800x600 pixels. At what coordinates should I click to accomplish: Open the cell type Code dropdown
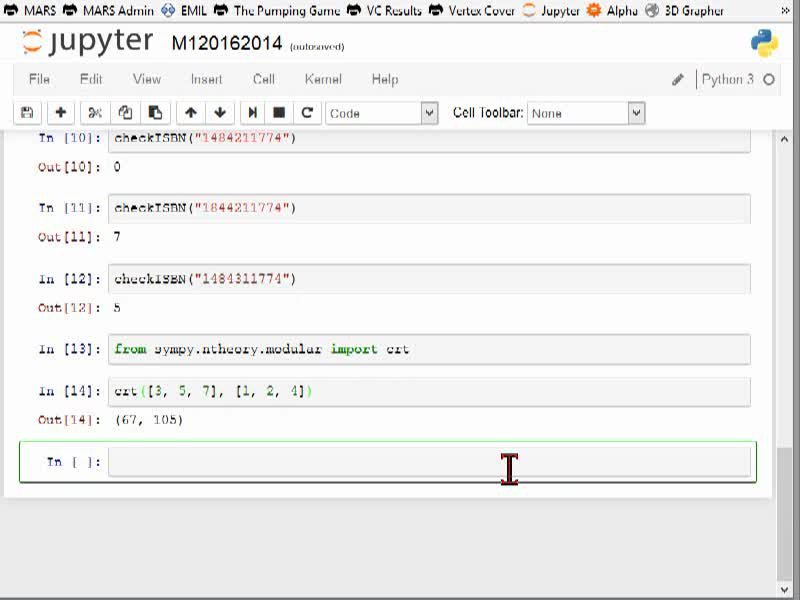pyautogui.click(x=382, y=113)
